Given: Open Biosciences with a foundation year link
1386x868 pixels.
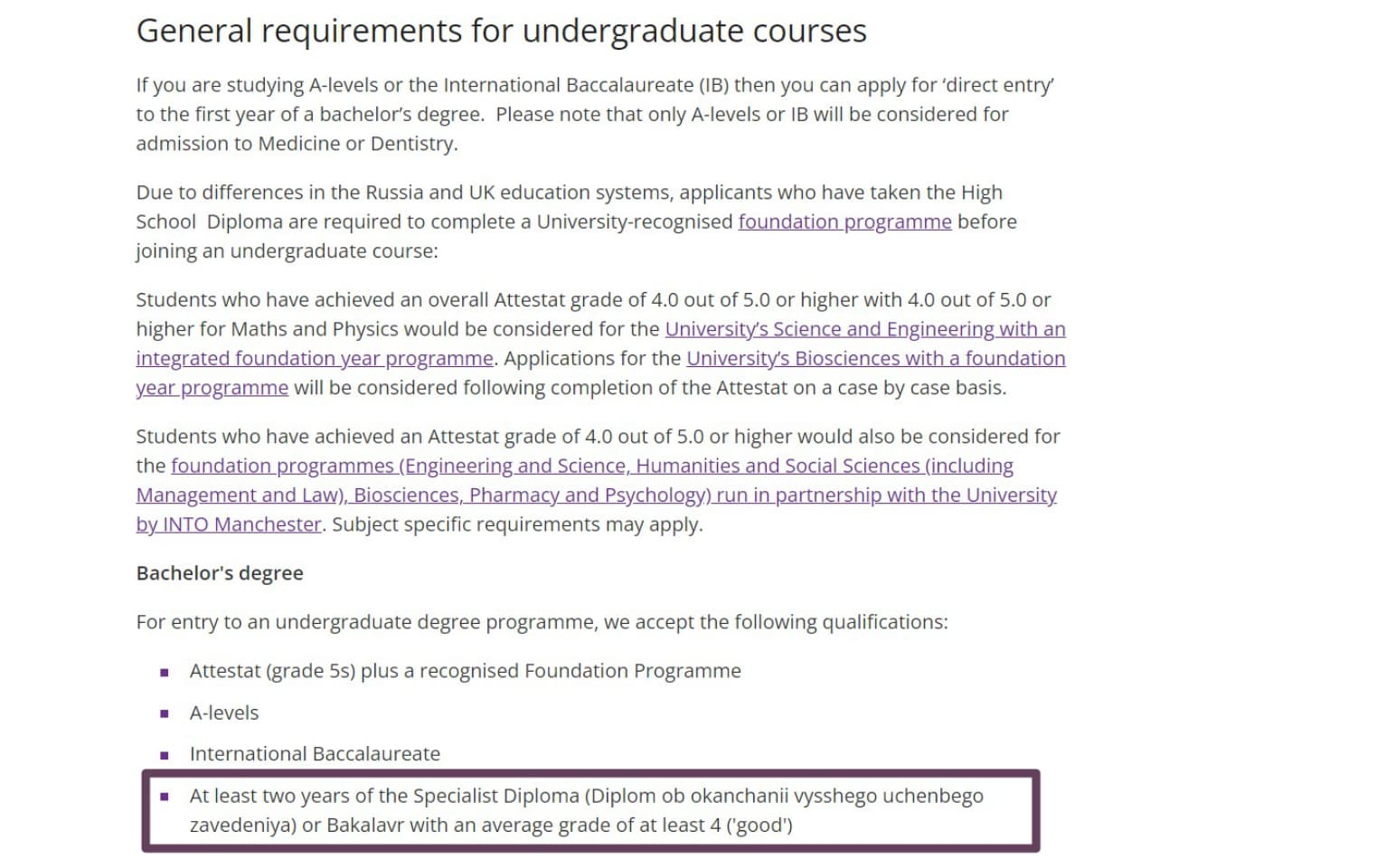Looking at the screenshot, I should click(875, 359).
